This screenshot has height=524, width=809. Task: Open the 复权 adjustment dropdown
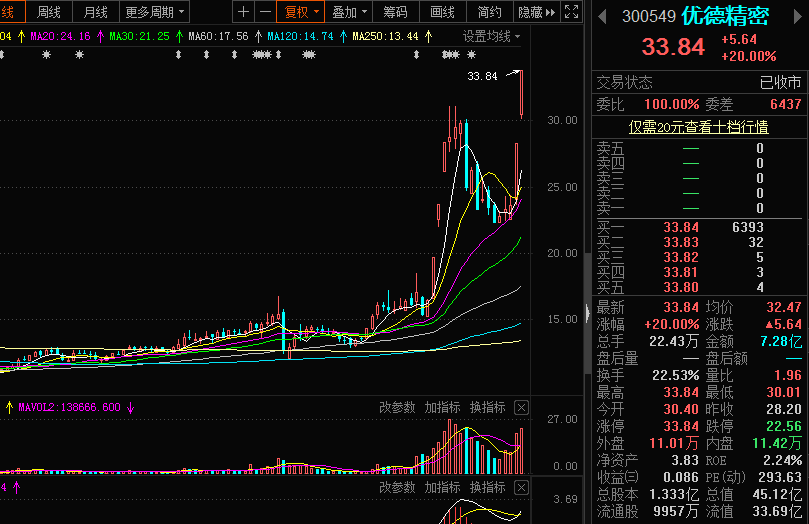[300, 12]
